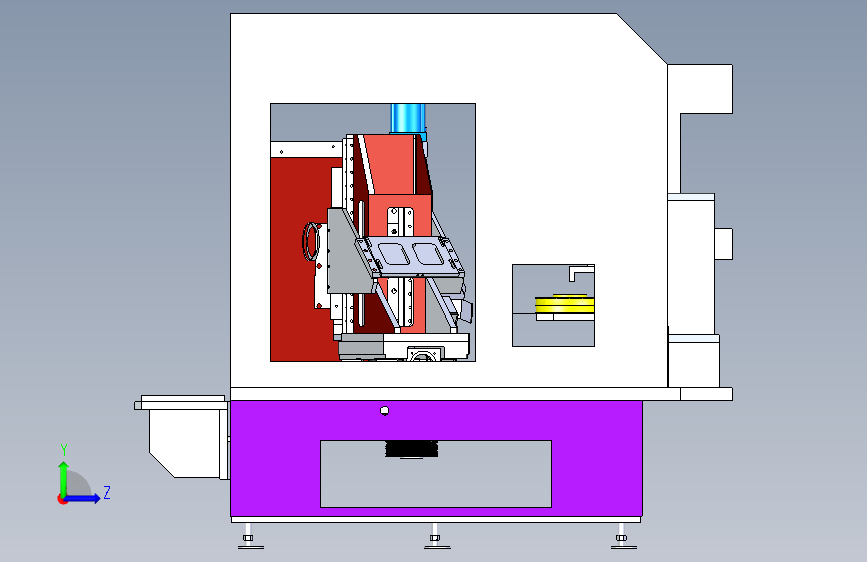The height and width of the screenshot is (562, 867).
Task: Select the middle leveling foot
Action: 437,536
